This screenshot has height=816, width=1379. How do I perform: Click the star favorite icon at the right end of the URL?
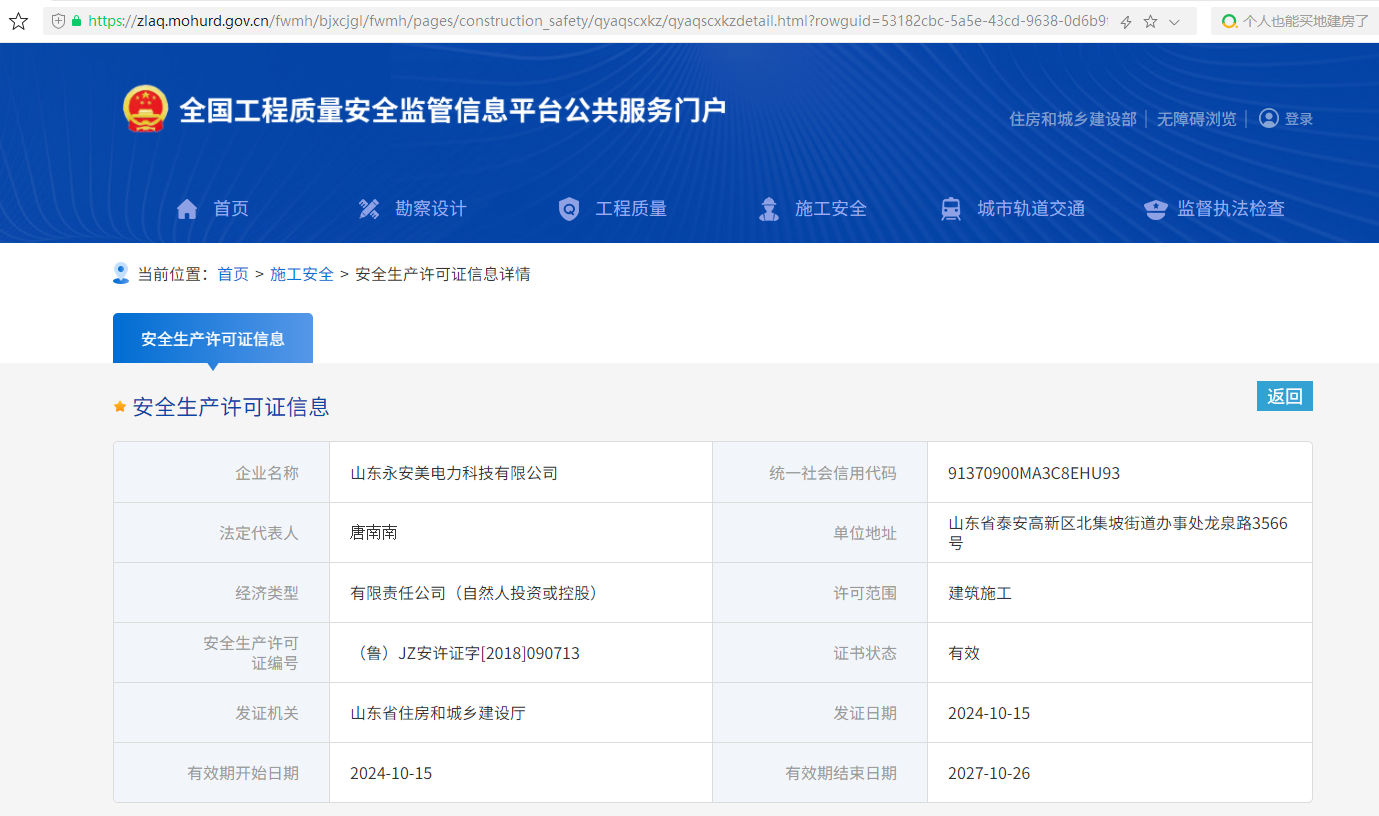[1151, 21]
